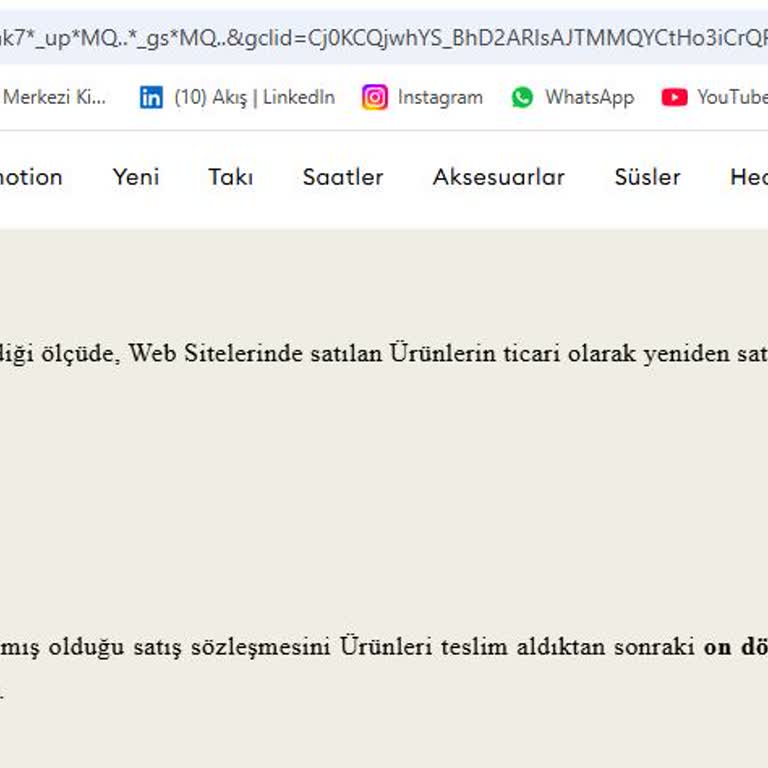Open the Süsler menu item
Viewport: 768px width, 768px height.
pyautogui.click(x=647, y=177)
